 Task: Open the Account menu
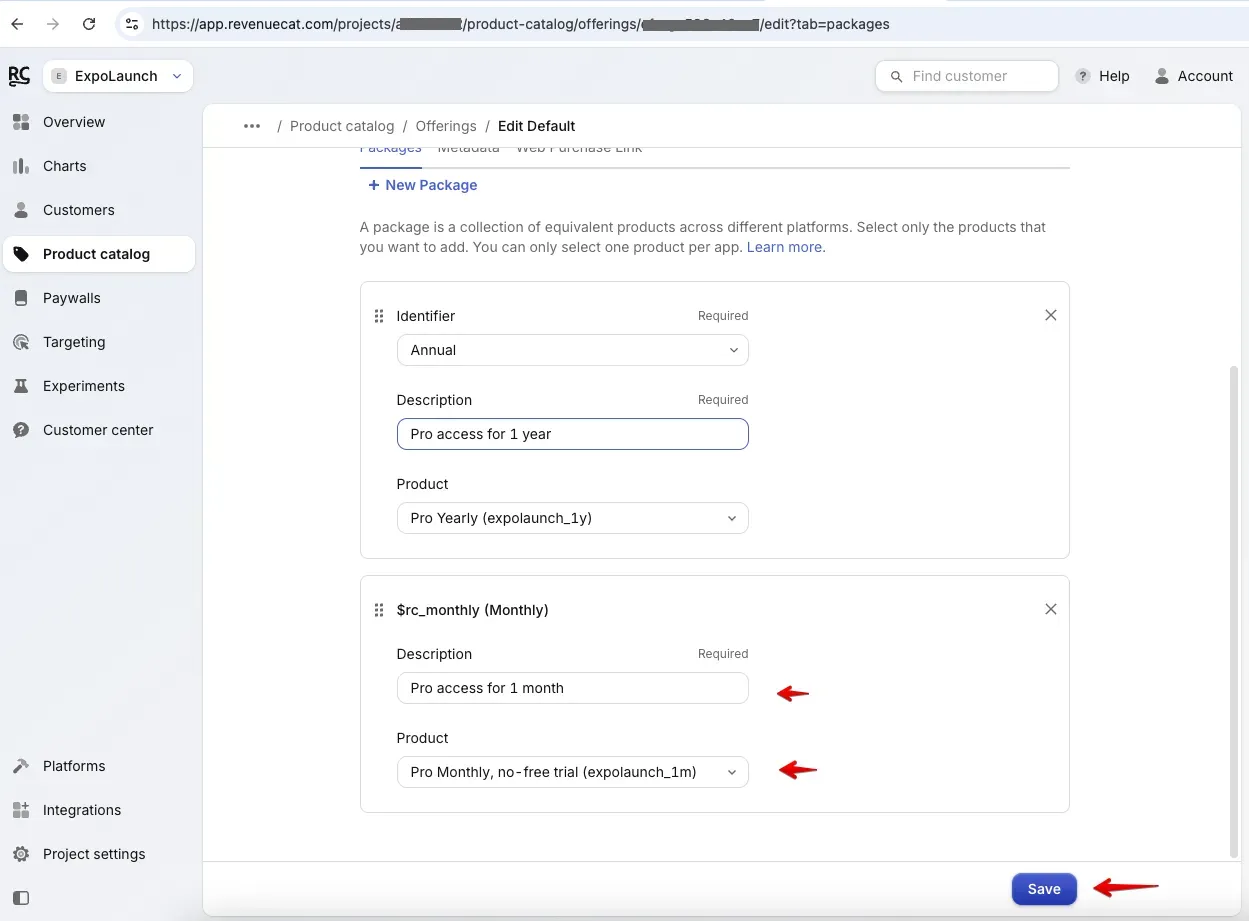coord(1194,76)
